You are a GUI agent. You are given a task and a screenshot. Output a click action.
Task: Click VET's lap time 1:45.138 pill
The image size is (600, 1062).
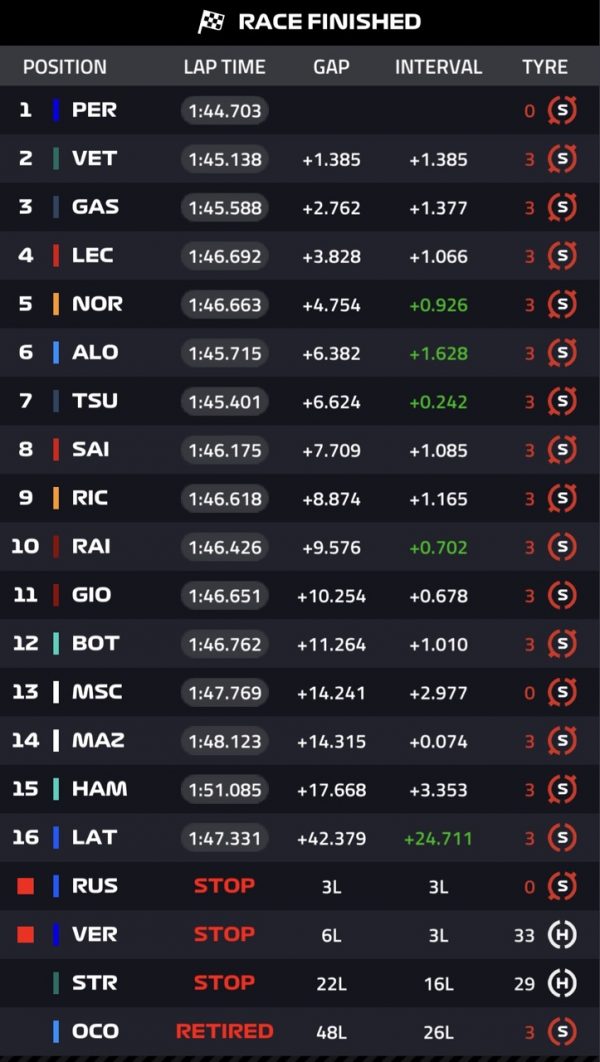point(225,159)
